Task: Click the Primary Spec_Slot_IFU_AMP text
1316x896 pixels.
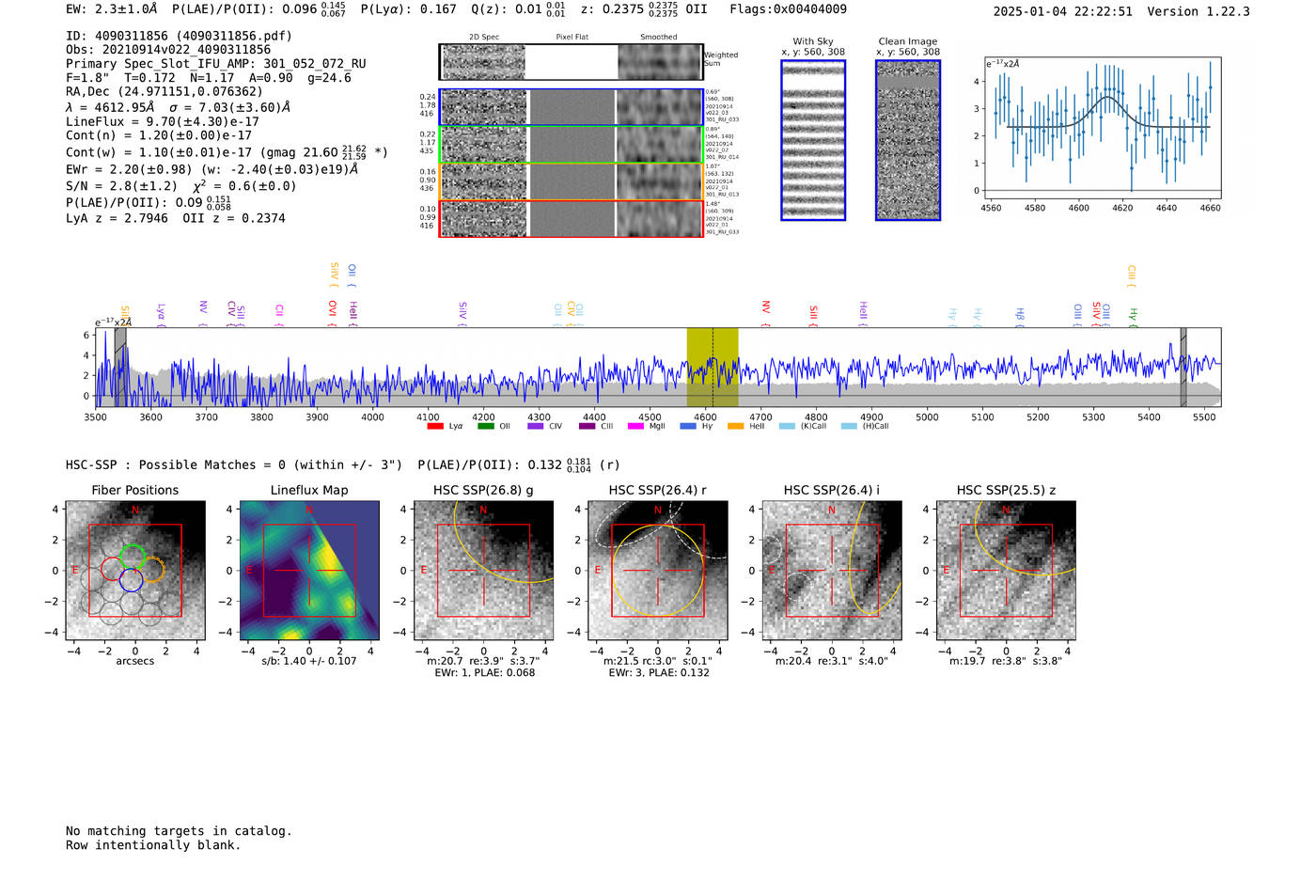Action: click(216, 64)
